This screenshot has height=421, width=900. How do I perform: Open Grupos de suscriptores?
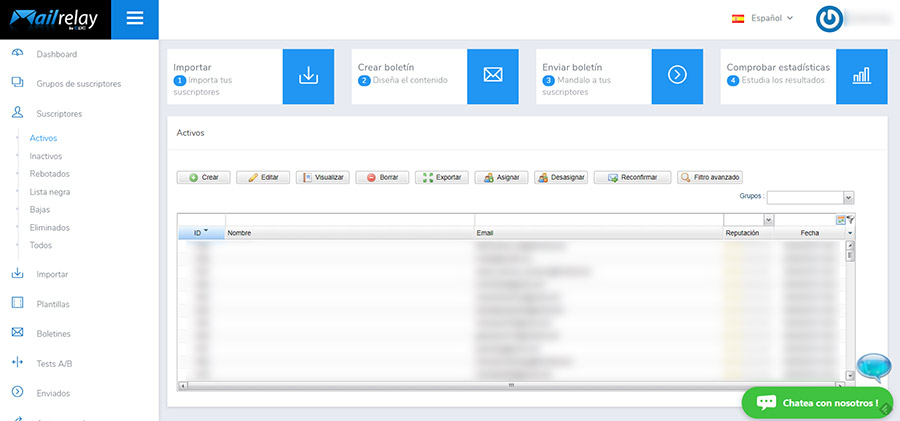(x=79, y=84)
